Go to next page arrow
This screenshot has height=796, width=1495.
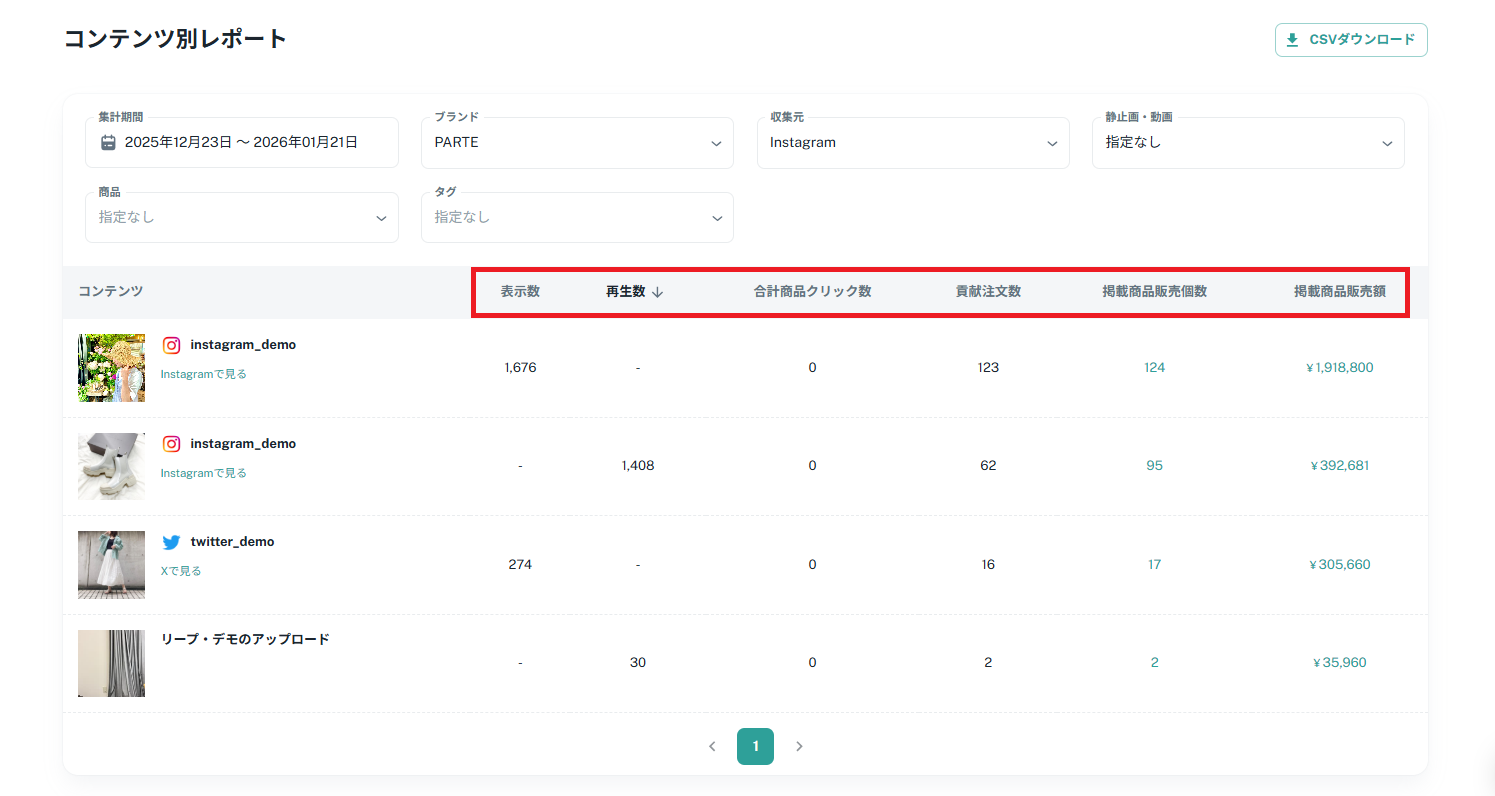point(799,746)
